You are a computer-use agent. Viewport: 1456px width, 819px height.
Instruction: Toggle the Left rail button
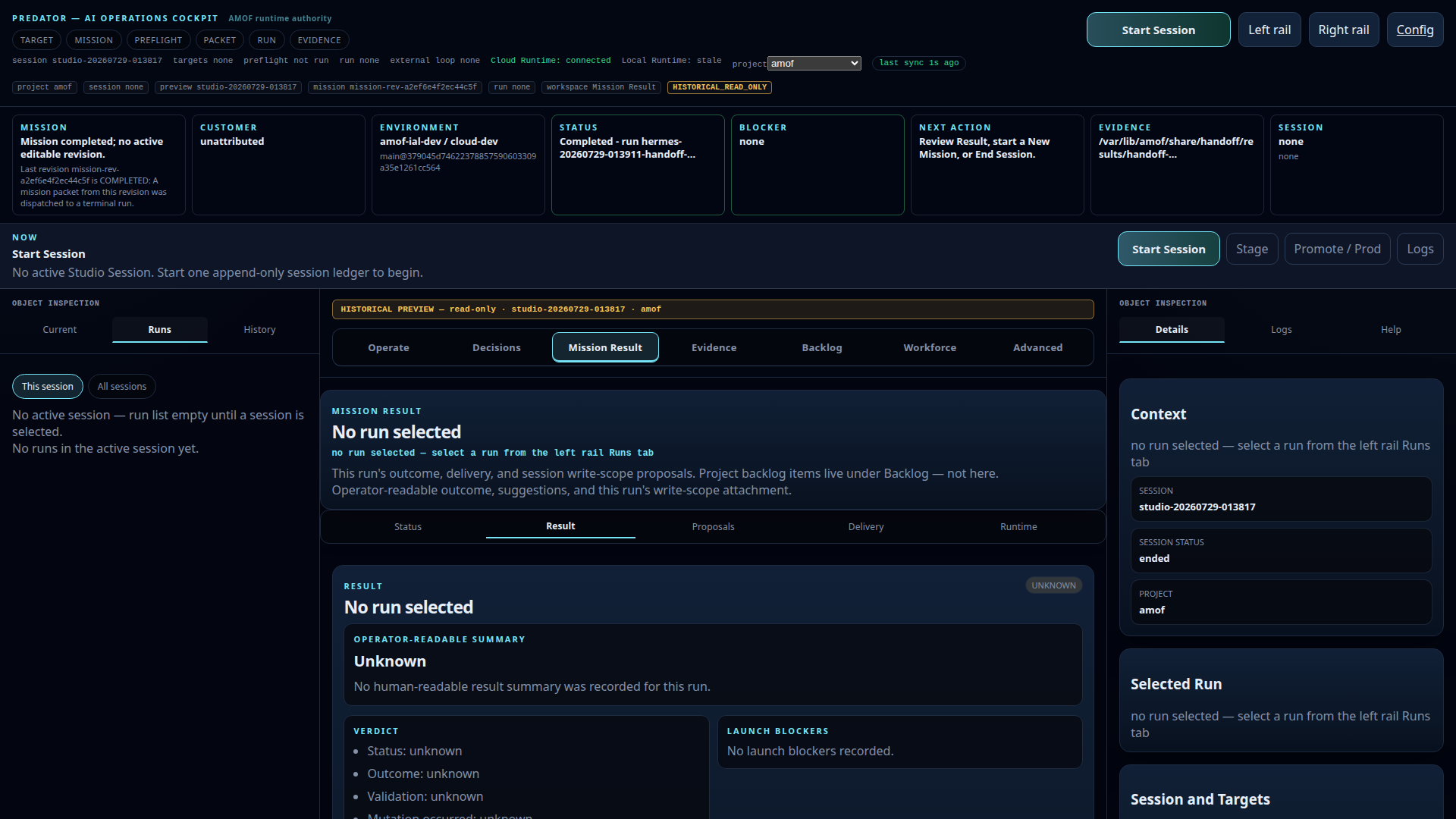1269,30
